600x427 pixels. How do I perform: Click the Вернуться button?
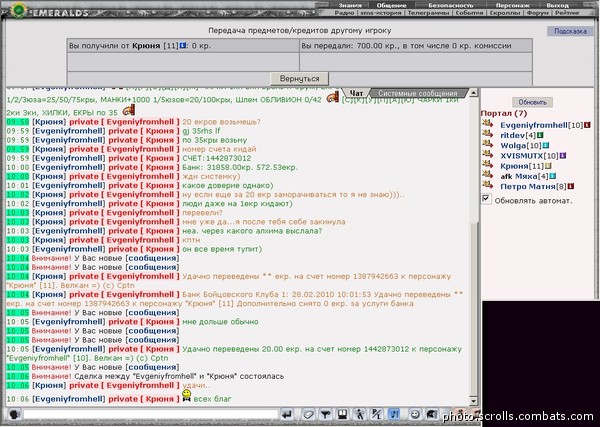tap(299, 78)
